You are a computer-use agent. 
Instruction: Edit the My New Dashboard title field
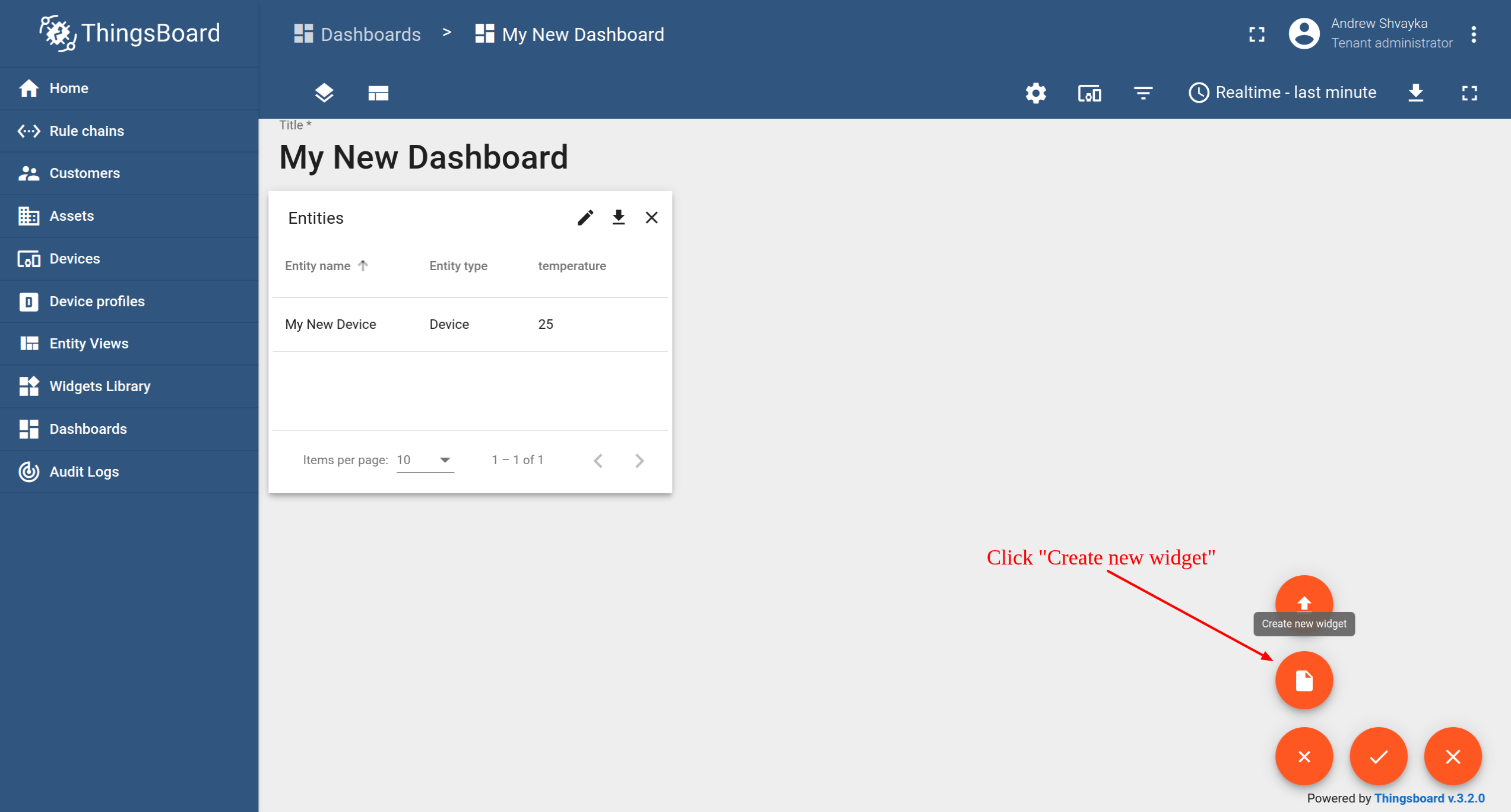424,157
